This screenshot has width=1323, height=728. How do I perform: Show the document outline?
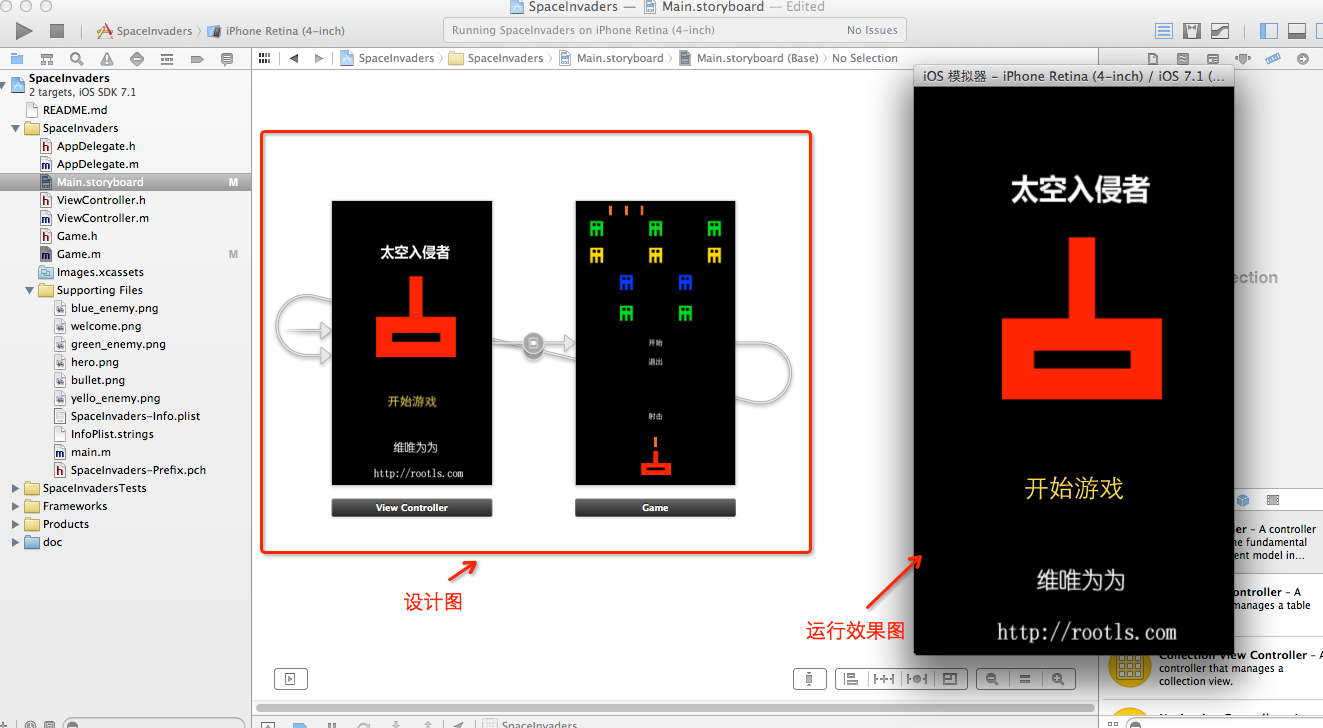pyautogui.click(x=290, y=679)
